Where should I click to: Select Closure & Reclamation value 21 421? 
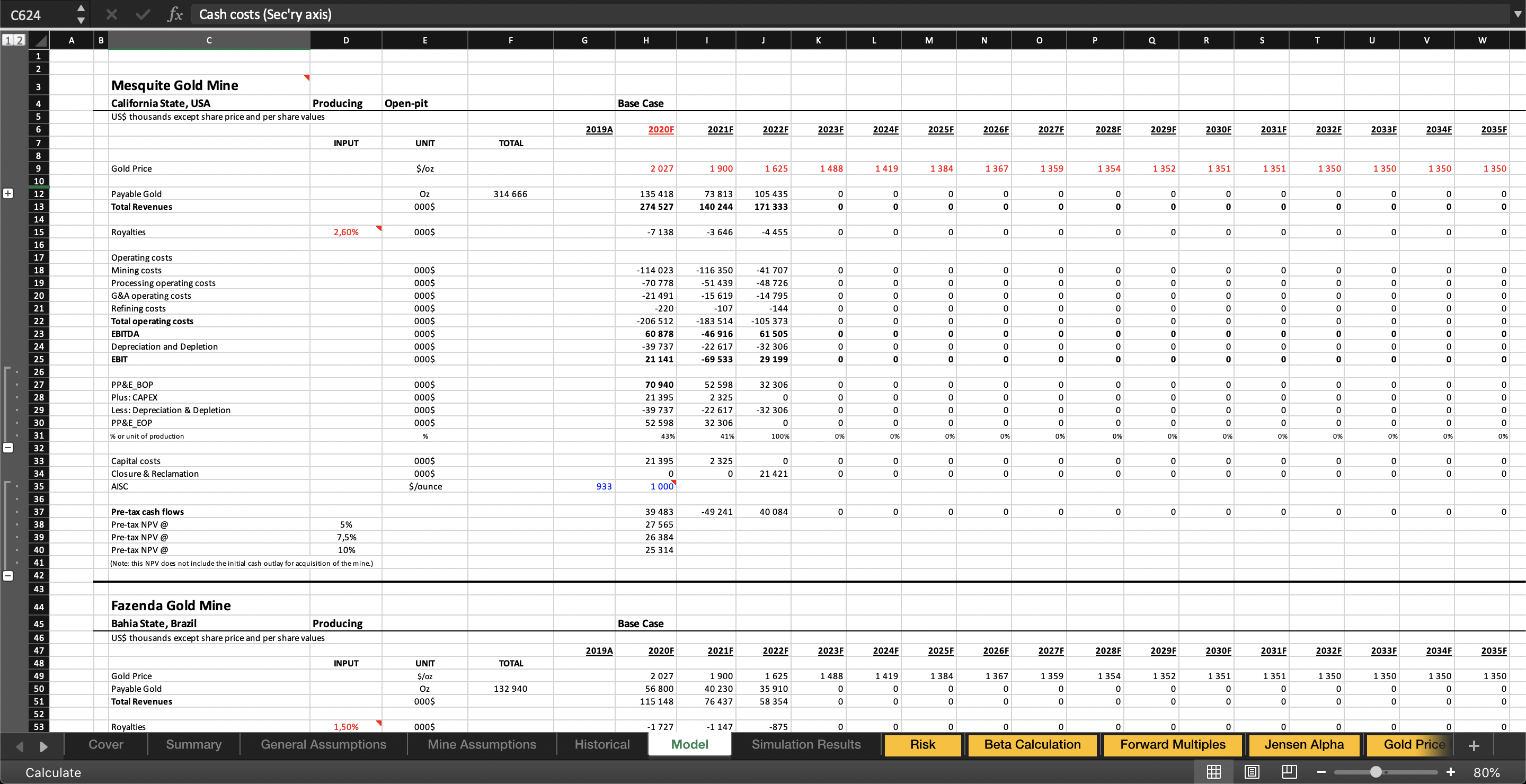click(763, 474)
